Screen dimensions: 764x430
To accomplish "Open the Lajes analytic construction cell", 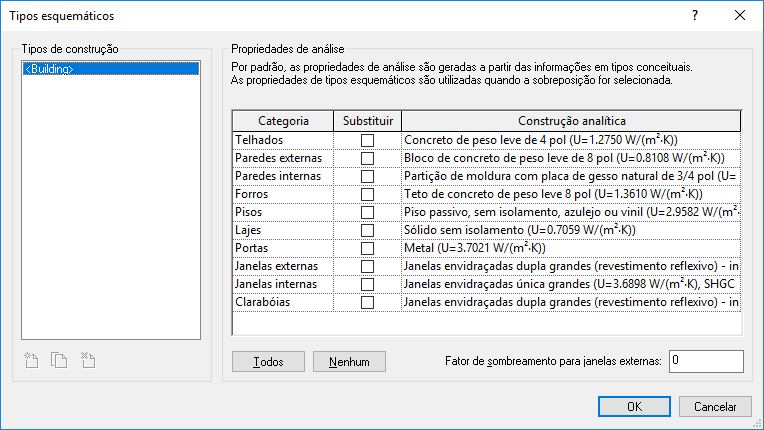I will (x=570, y=230).
